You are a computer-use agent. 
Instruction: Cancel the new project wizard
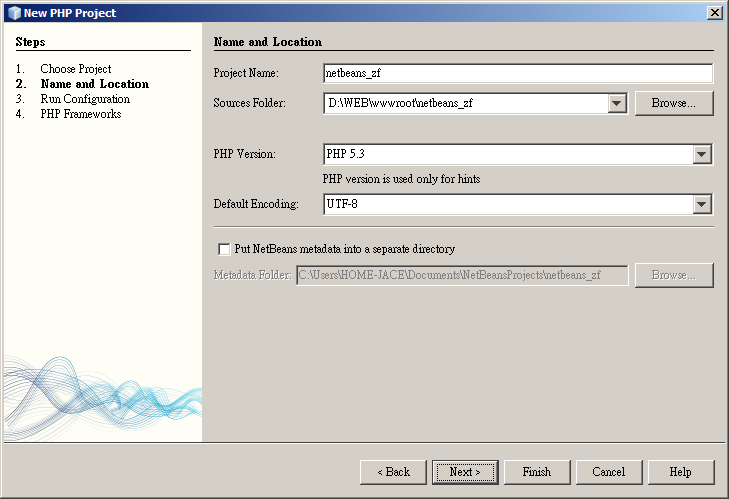tap(609, 472)
